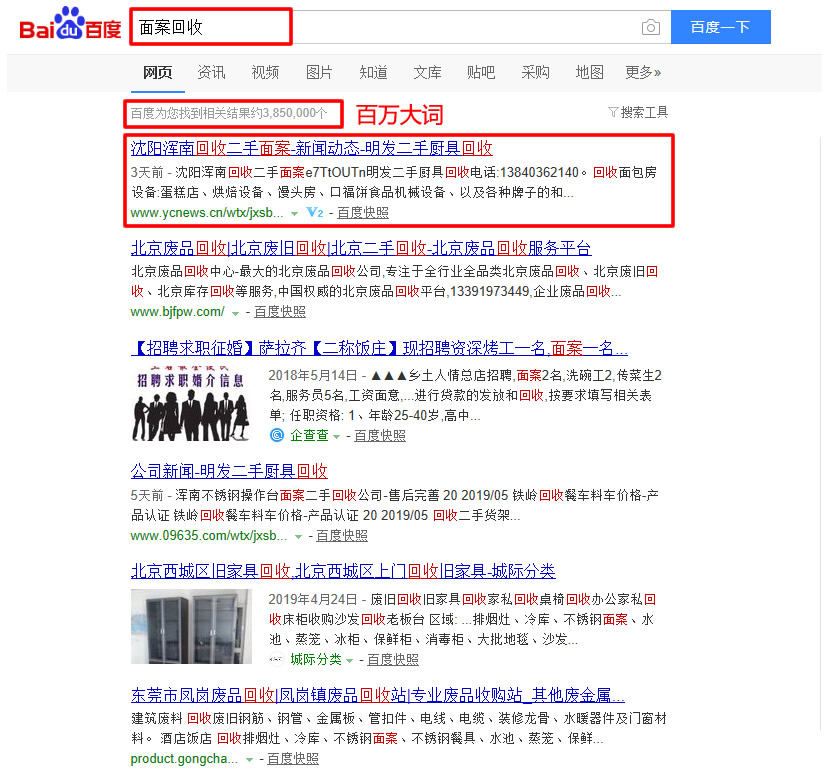The width and height of the screenshot is (828, 774).
Task: Open result 沈阳浑南回收二手面案 title link
Action: [x=312, y=148]
